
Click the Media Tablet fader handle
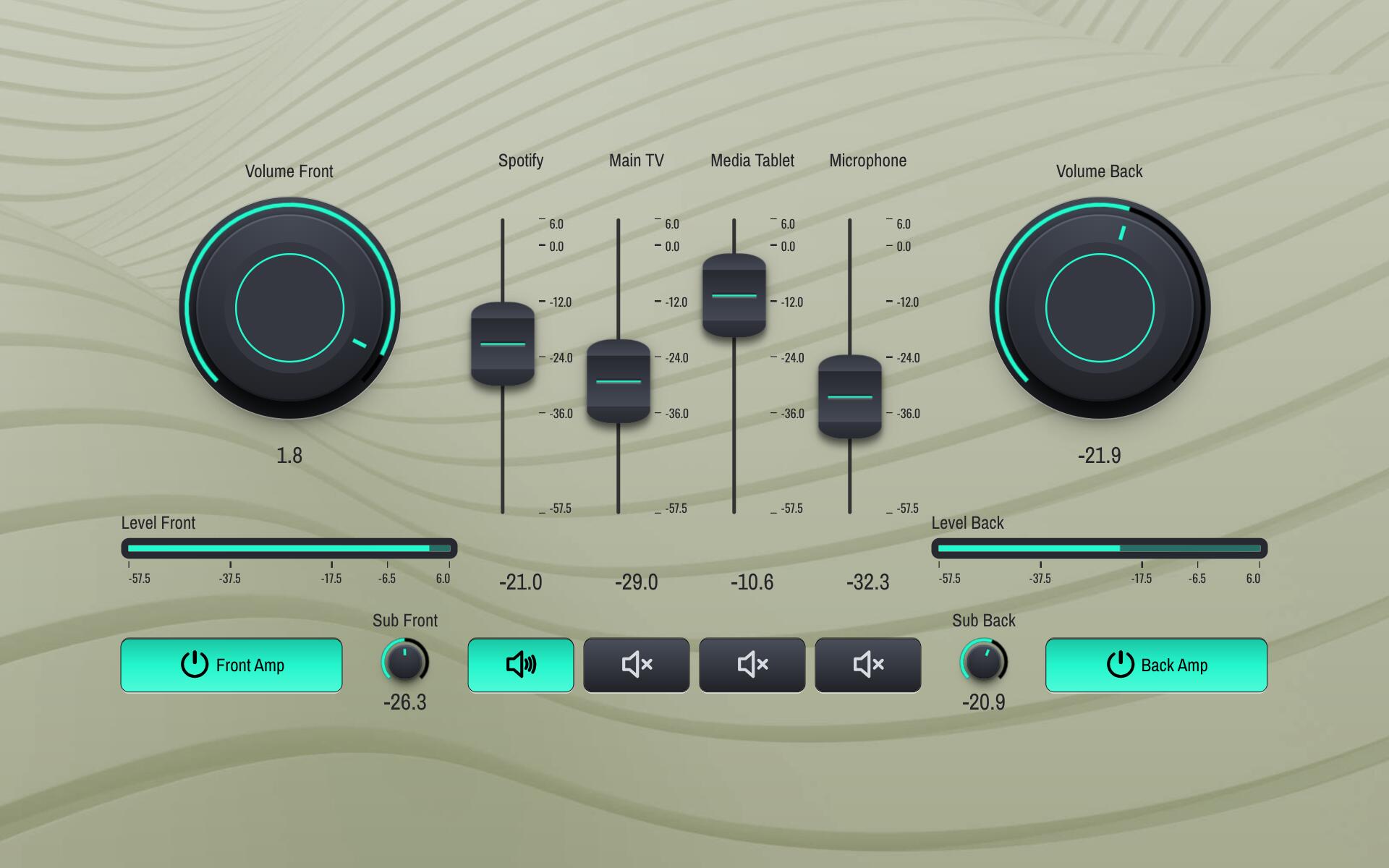[734, 295]
